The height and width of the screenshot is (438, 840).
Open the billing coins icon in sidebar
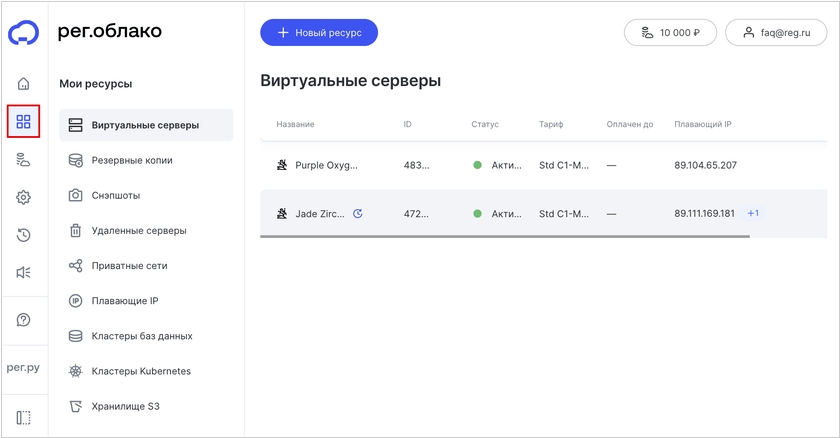(x=24, y=160)
